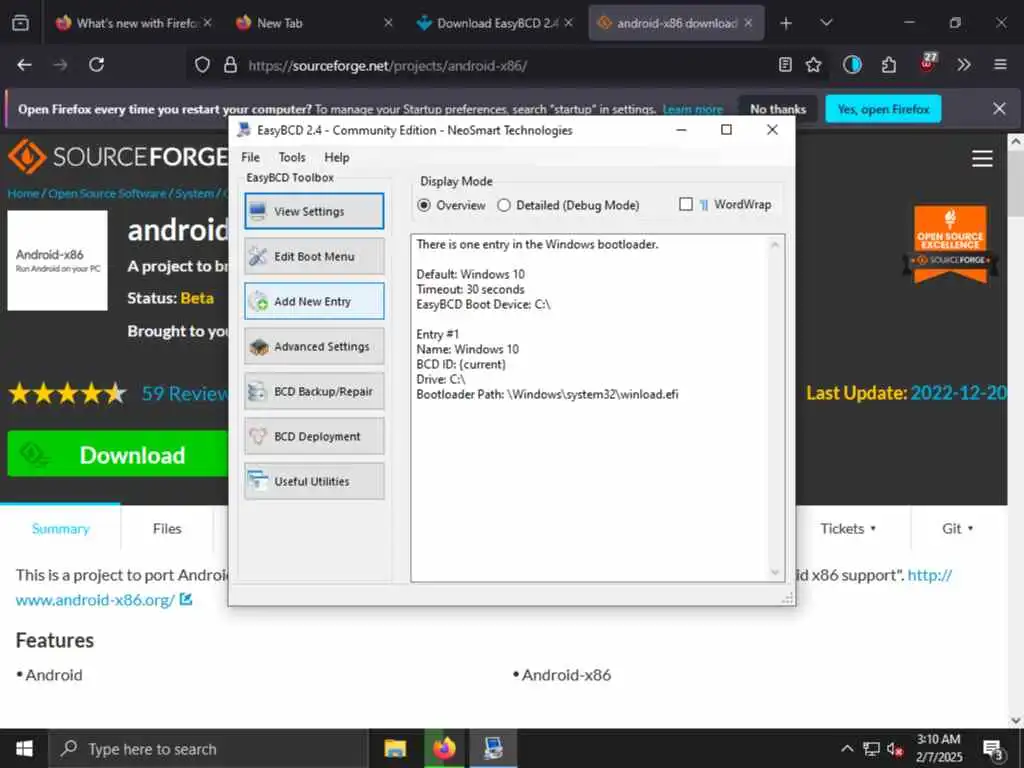Click the site padlock icon
Image resolution: width=1024 pixels, height=768 pixels.
click(x=230, y=65)
